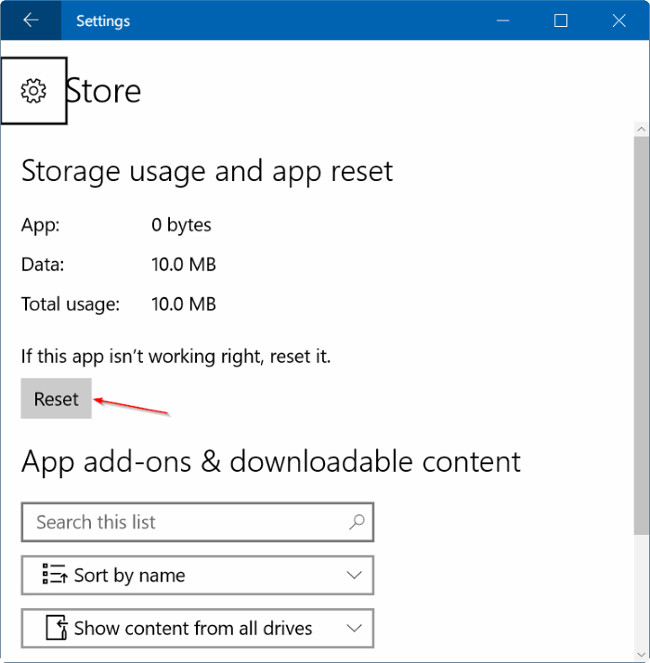The width and height of the screenshot is (650, 663).
Task: Click the 0 bytes App value
Action: coord(181,225)
